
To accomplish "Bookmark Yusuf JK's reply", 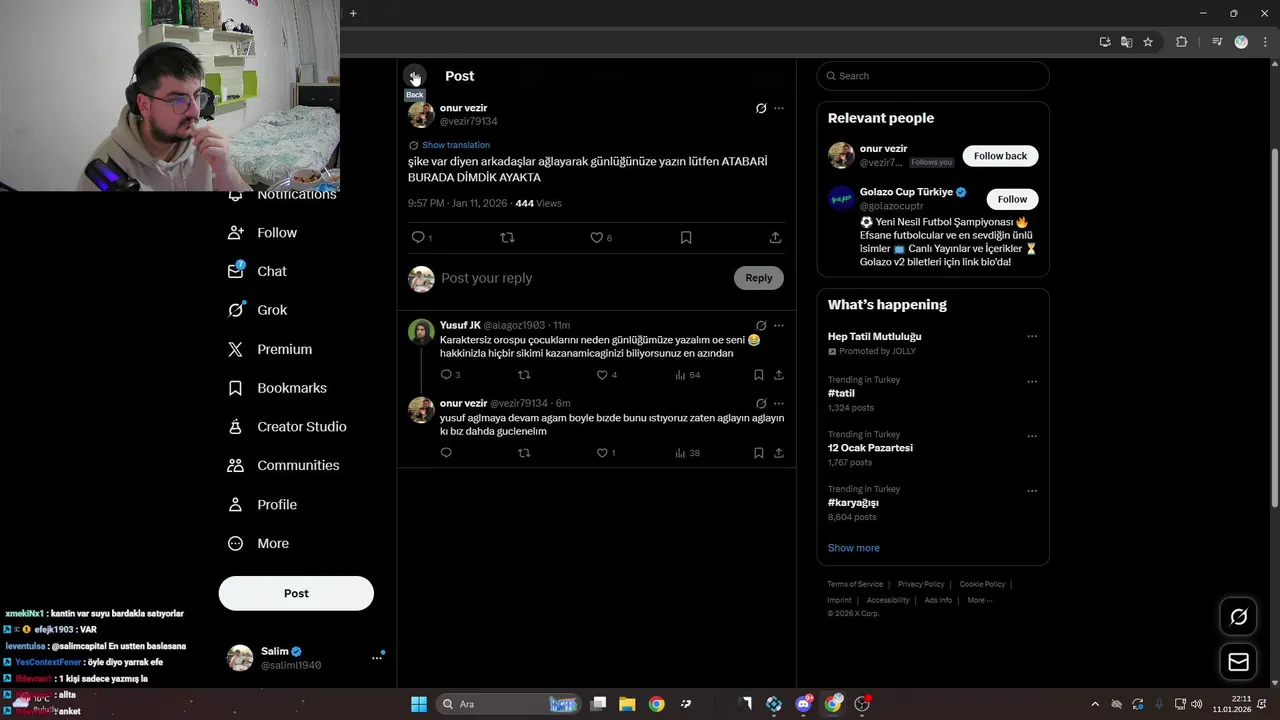I will tap(759, 375).
